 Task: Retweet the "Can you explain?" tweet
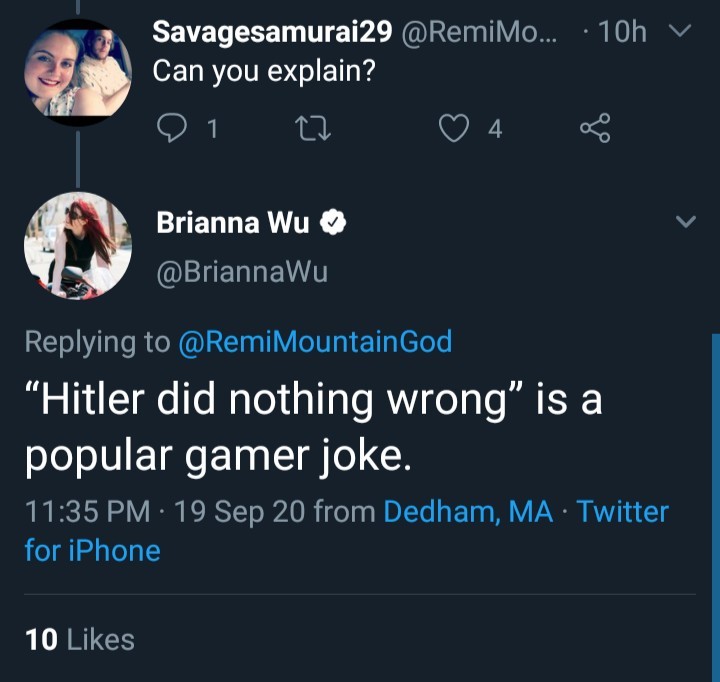pyautogui.click(x=322, y=127)
